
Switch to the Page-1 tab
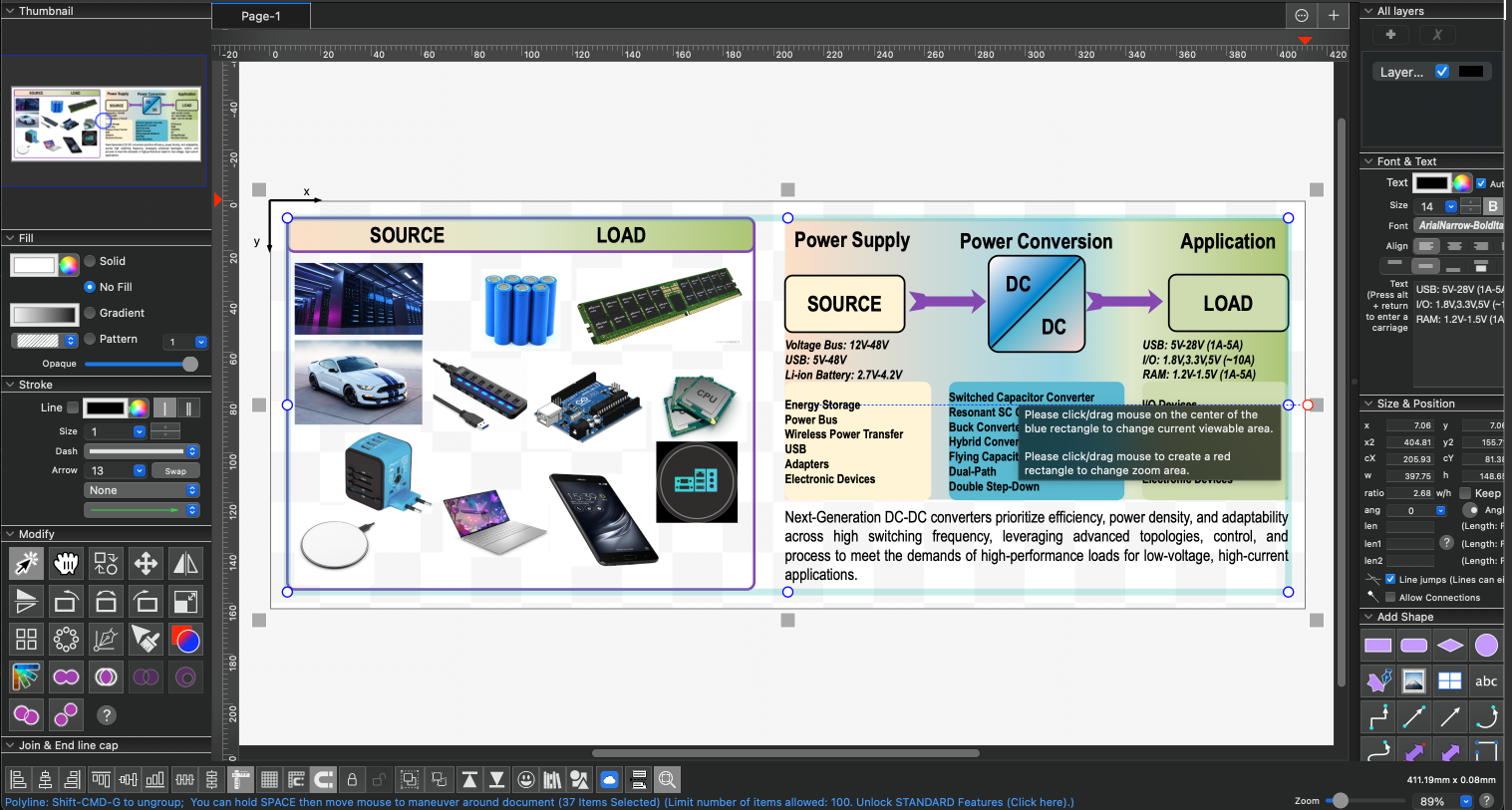click(260, 16)
